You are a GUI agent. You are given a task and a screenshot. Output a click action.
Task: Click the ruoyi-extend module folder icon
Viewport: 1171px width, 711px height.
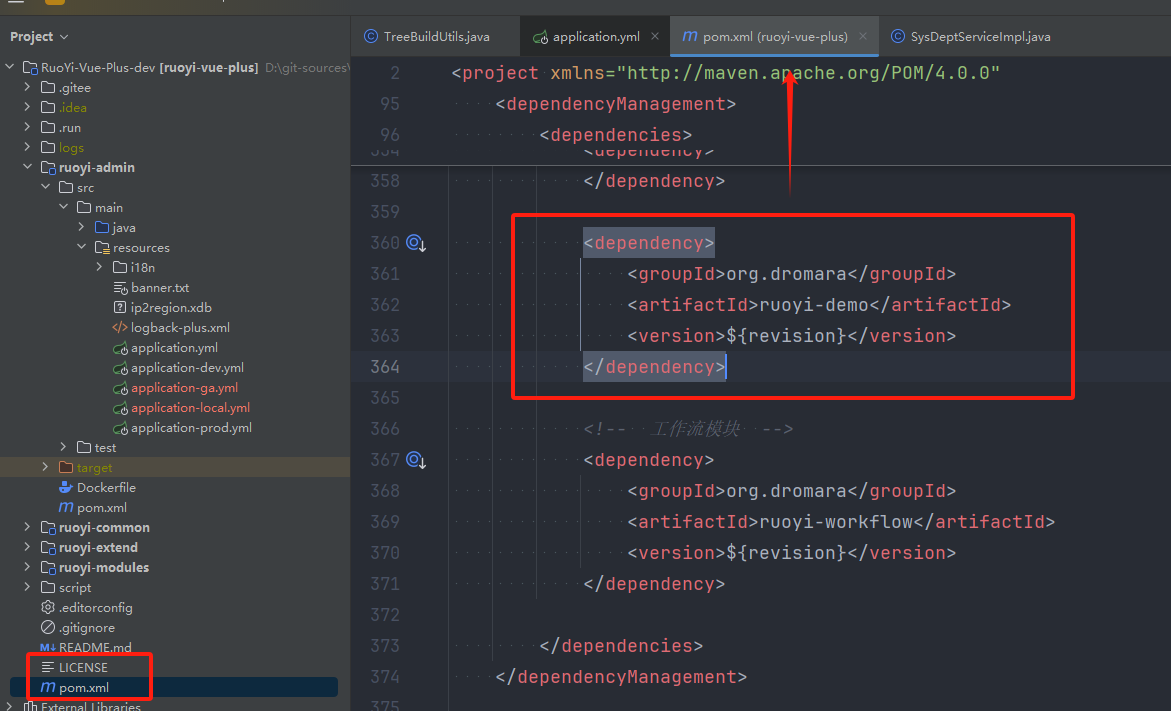(x=48, y=547)
